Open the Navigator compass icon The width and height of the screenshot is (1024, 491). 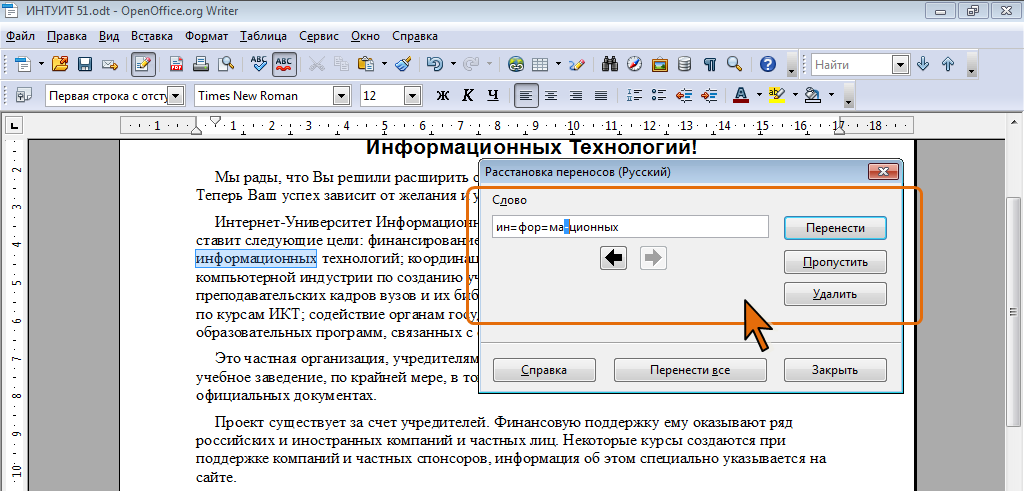[635, 64]
